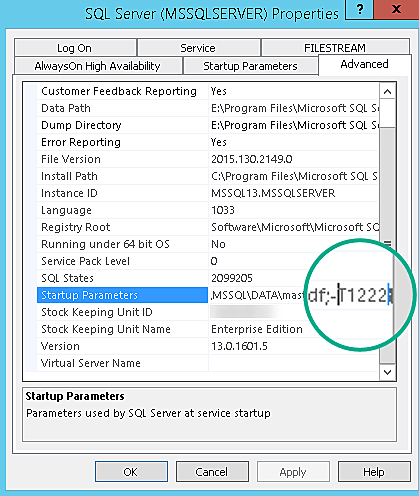Switch to the Log On tab

click(x=75, y=48)
